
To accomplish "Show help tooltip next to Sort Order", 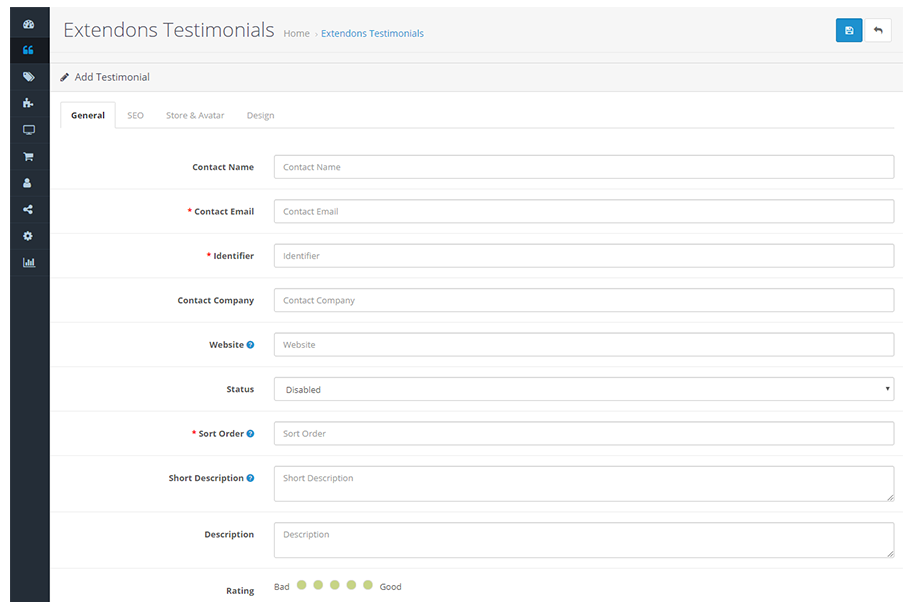I will pyautogui.click(x=250, y=434).
